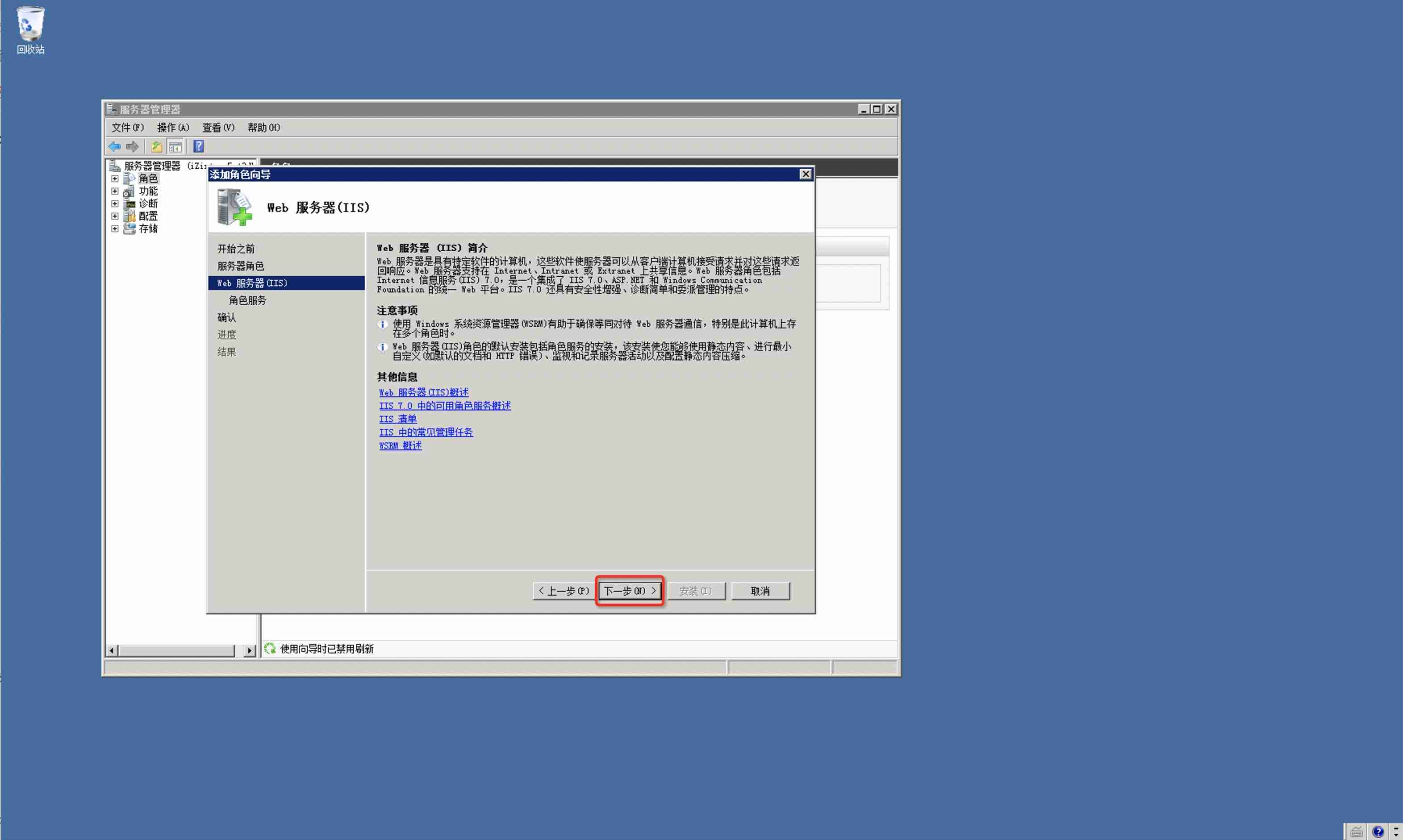Click the forward navigation arrow on the toolbar
This screenshot has width=1403, height=840.
[133, 146]
